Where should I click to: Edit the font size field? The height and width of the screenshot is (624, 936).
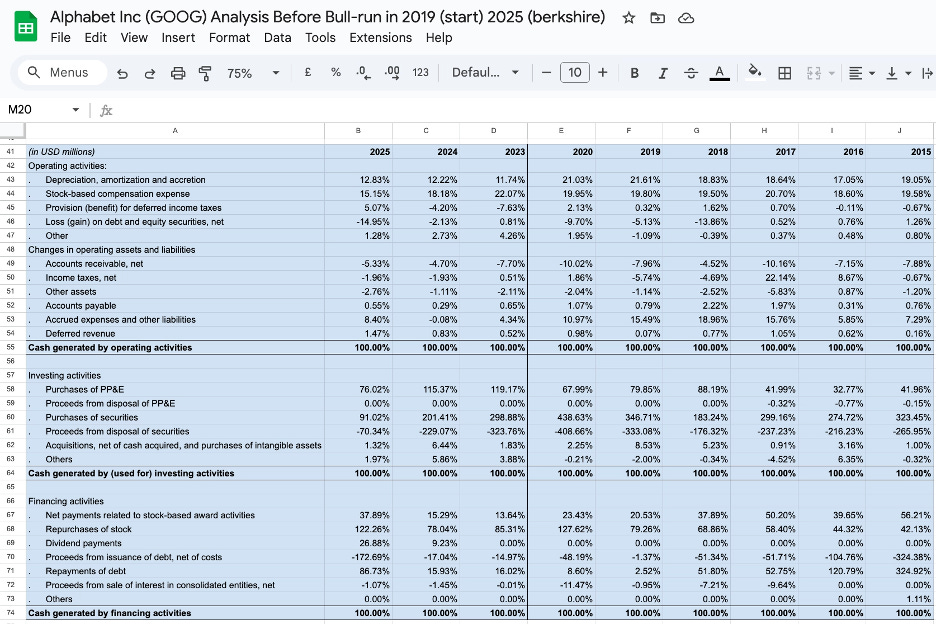pyautogui.click(x=574, y=72)
